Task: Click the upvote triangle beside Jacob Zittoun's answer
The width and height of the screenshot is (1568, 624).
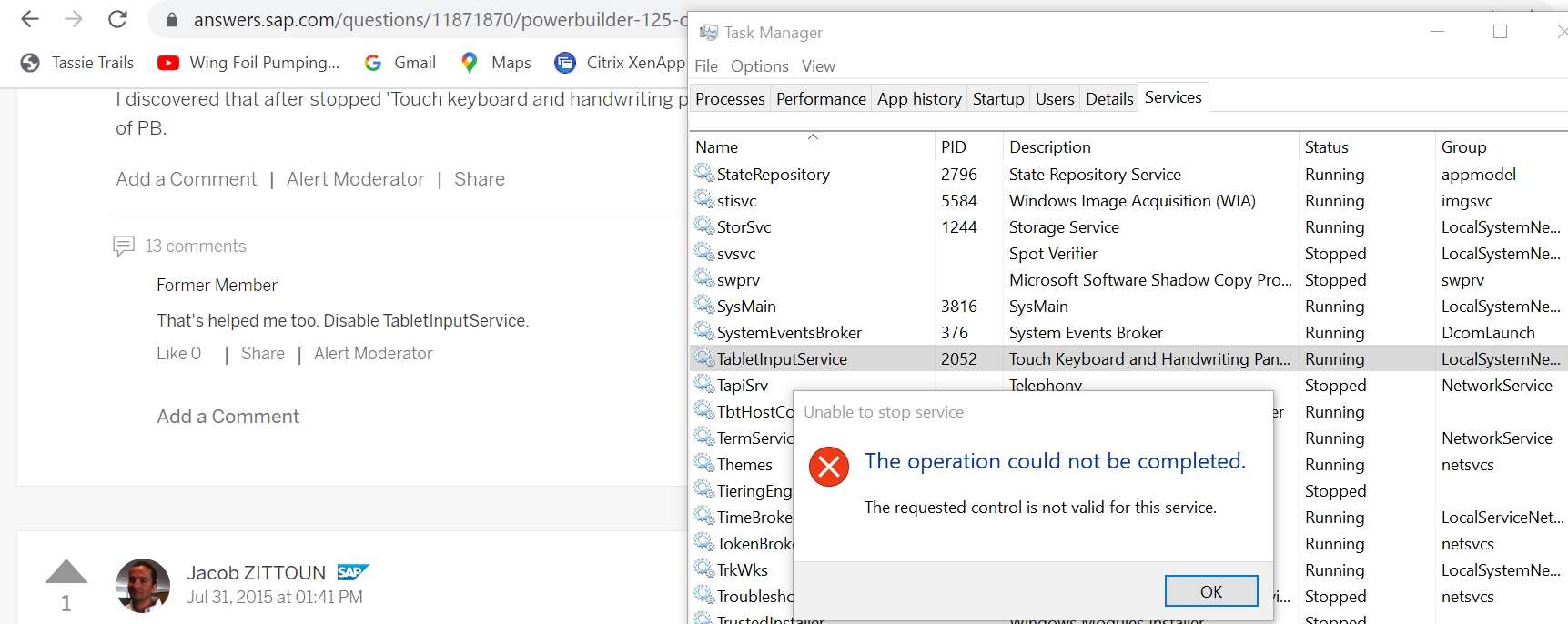Action: (66, 572)
